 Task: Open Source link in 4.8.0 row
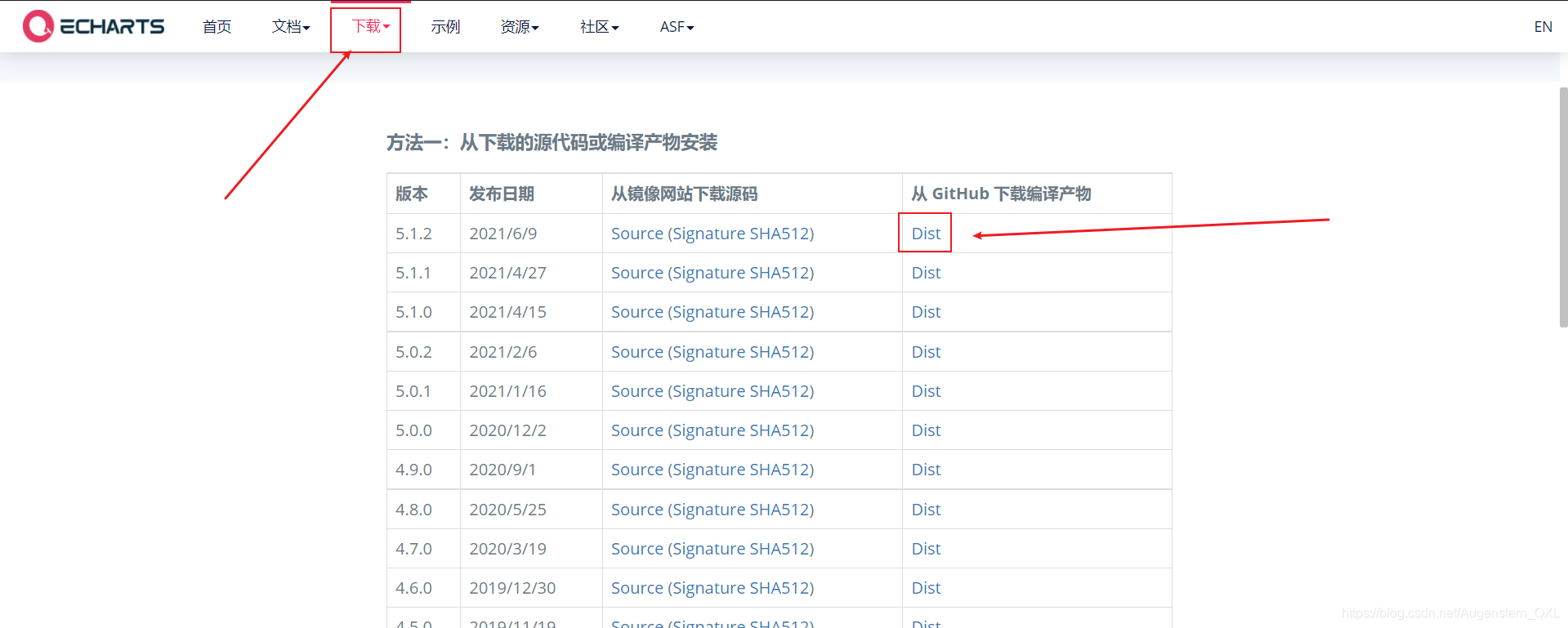[637, 510]
